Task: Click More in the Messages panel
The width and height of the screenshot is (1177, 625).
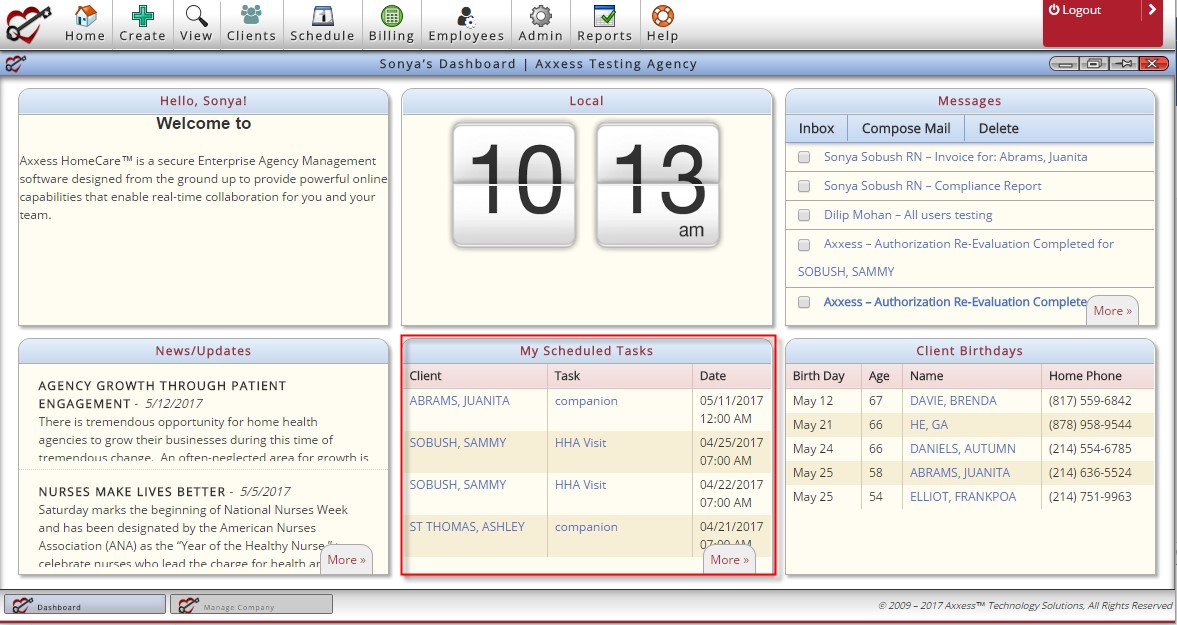Action: pyautogui.click(x=1112, y=310)
